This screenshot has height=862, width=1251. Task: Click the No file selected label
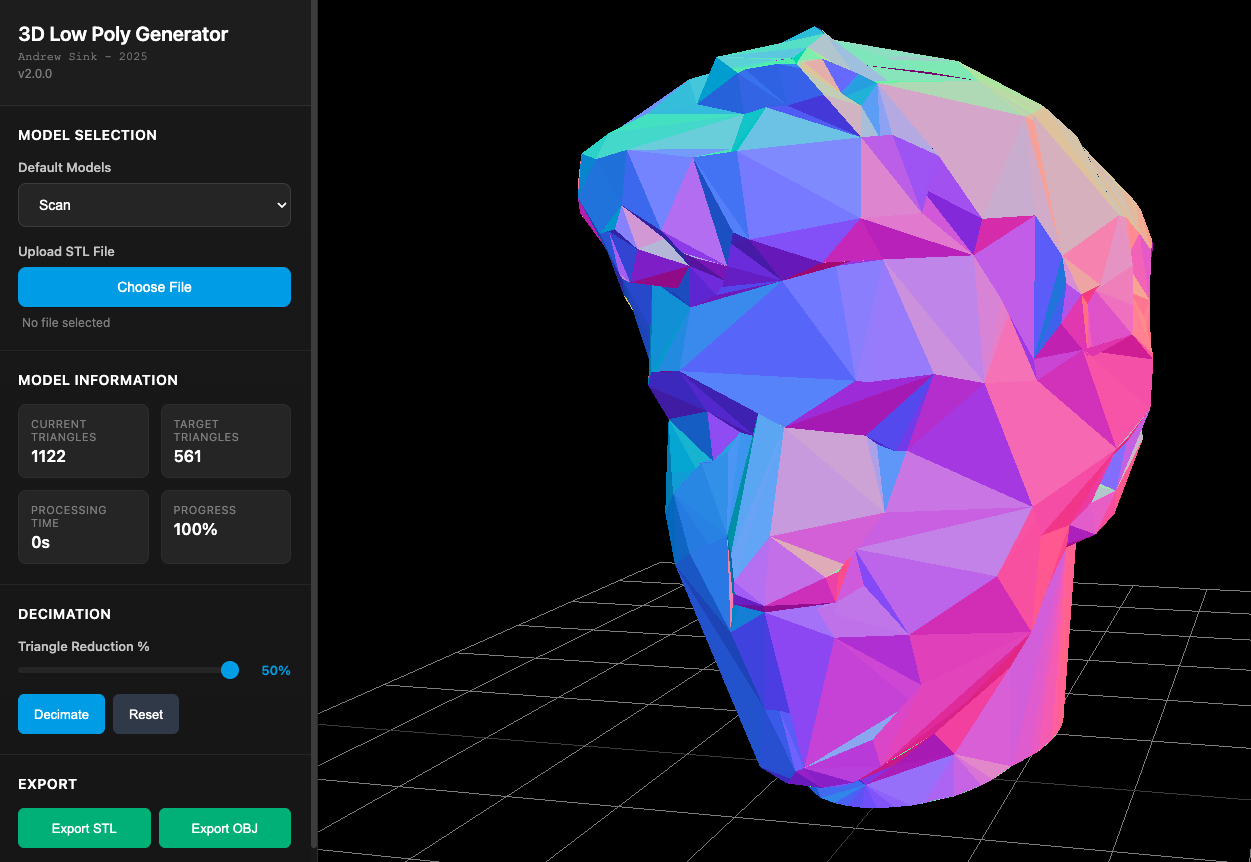tap(66, 322)
